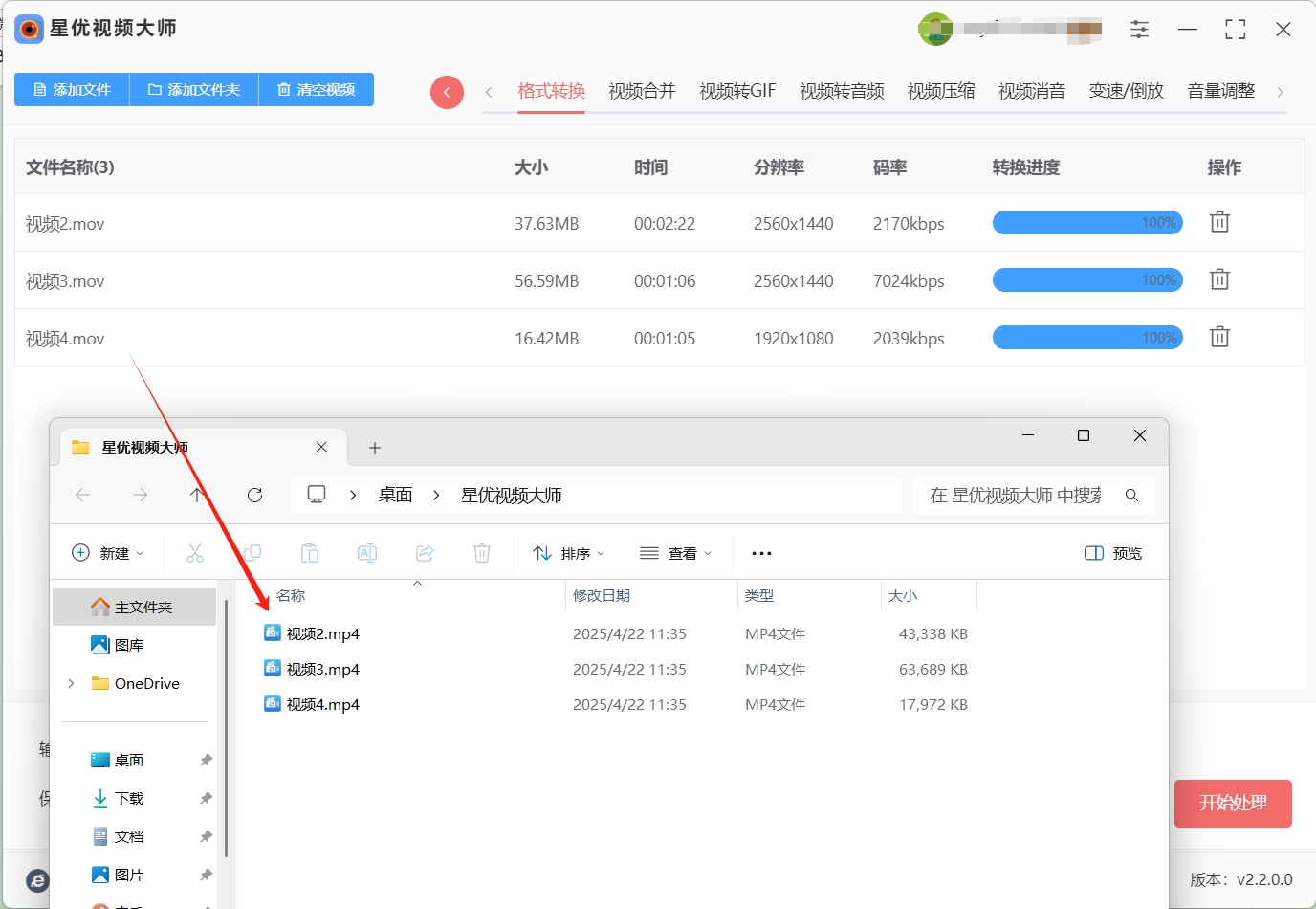
Task: Open 主文件夹 in the sidebar
Action: pos(135,607)
